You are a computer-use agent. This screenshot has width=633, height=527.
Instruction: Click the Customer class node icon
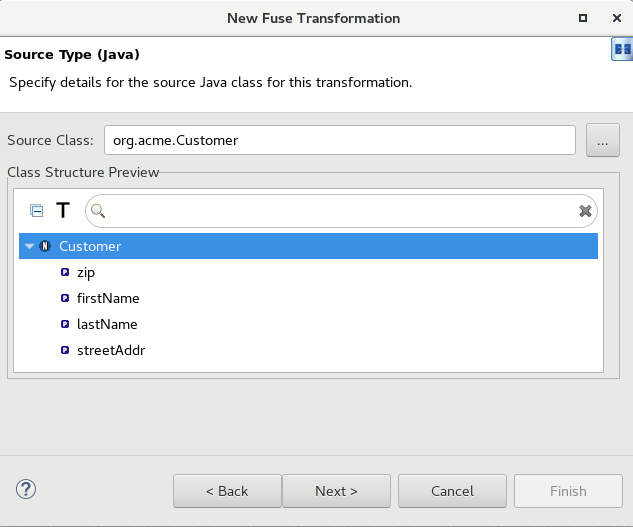[x=45, y=246]
